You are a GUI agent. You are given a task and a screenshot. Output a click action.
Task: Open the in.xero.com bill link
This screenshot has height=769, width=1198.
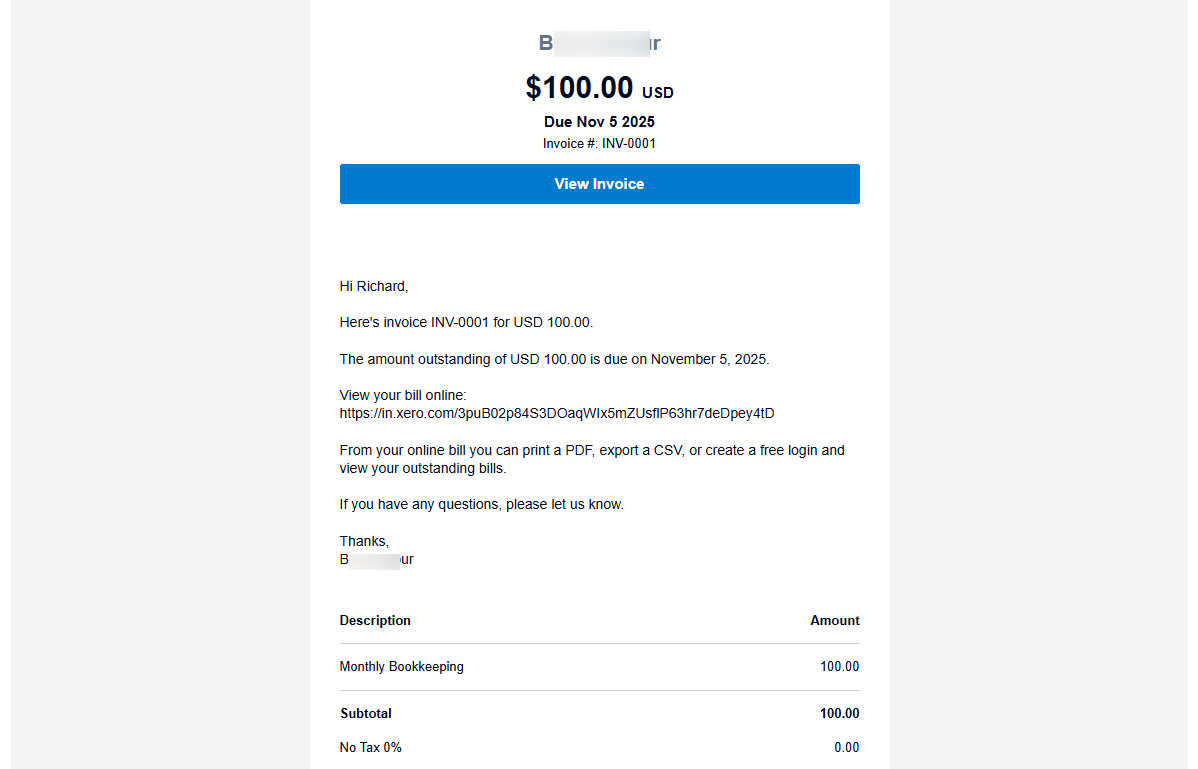(557, 413)
